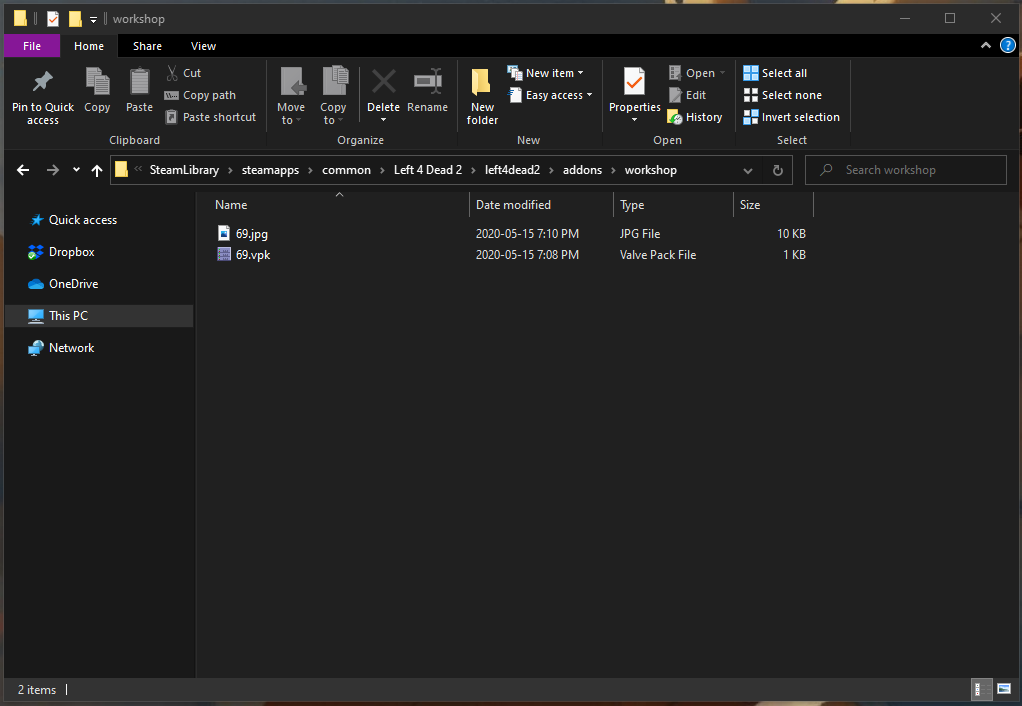Viewport: 1022px width, 706px height.
Task: Open file History
Action: click(695, 117)
